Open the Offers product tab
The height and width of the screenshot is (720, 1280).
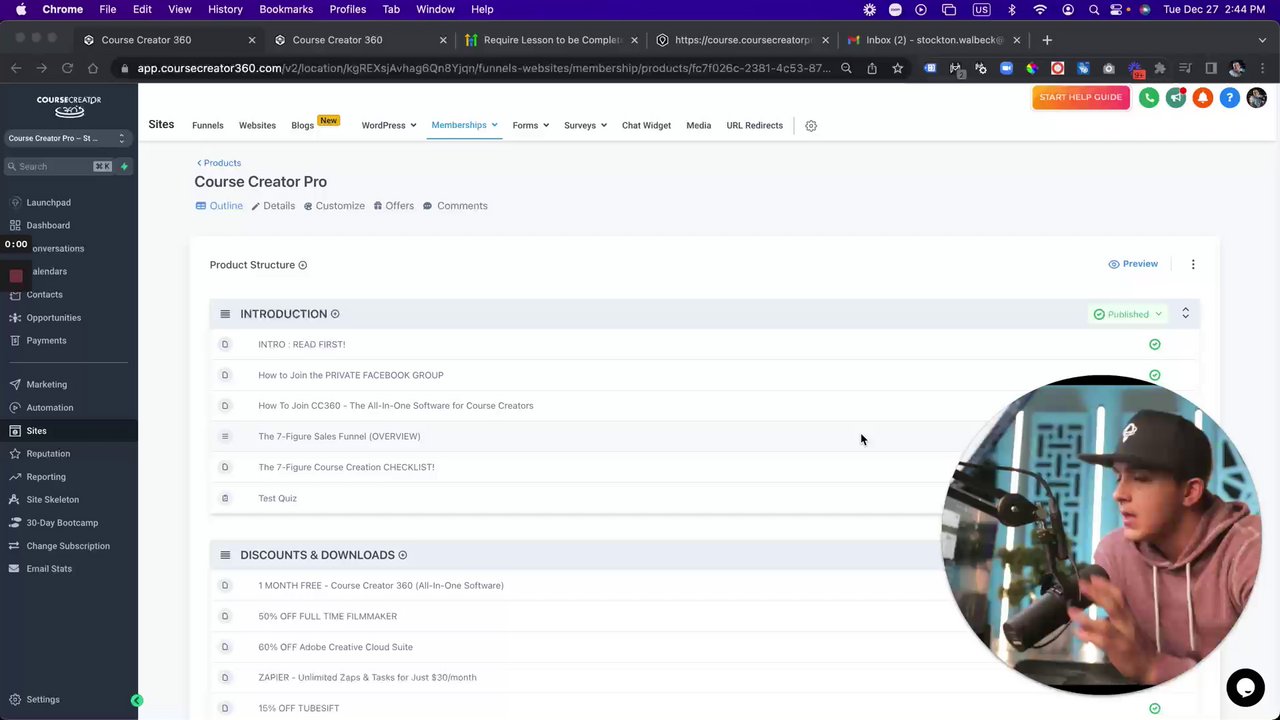(393, 206)
